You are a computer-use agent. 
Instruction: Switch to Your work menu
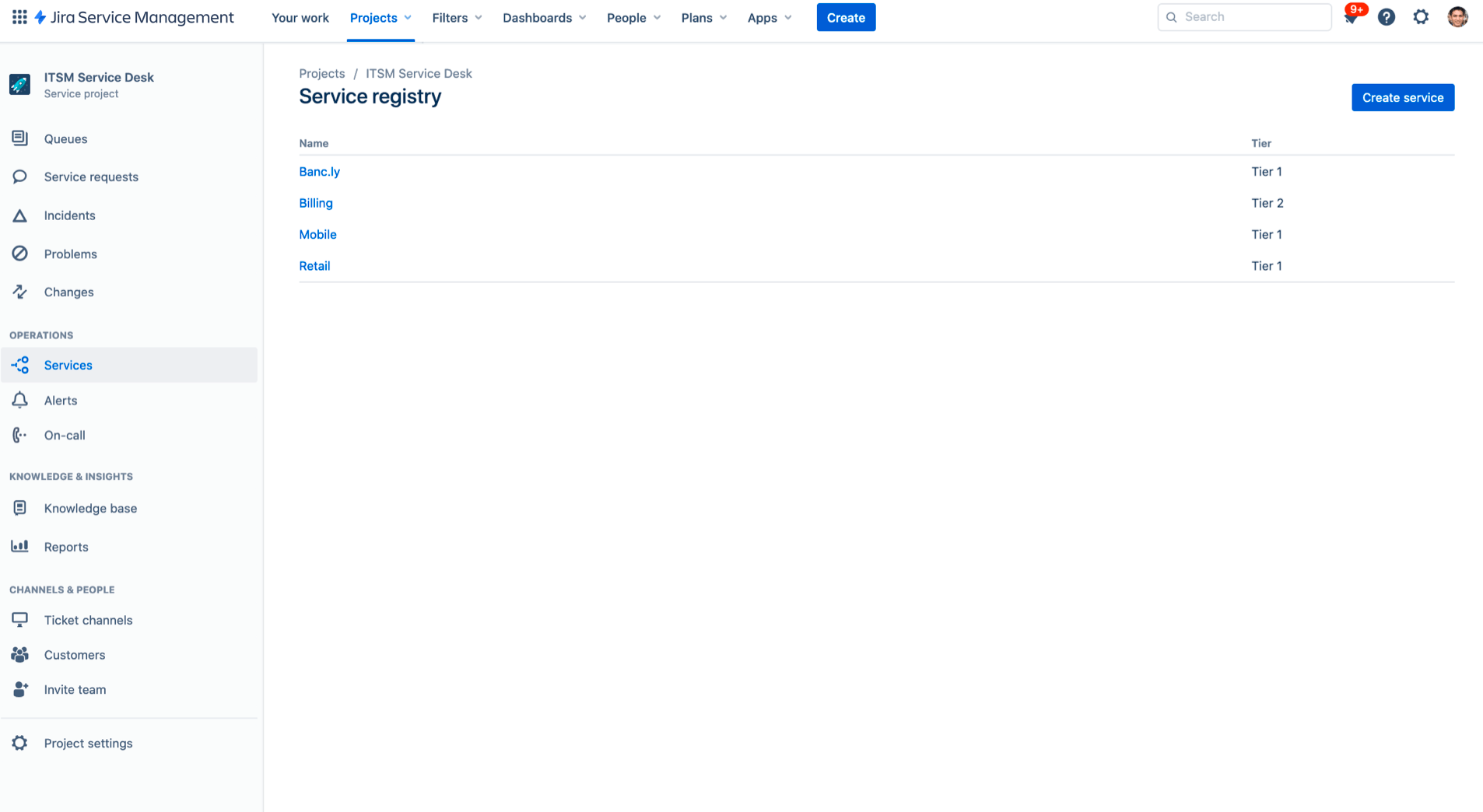click(300, 17)
